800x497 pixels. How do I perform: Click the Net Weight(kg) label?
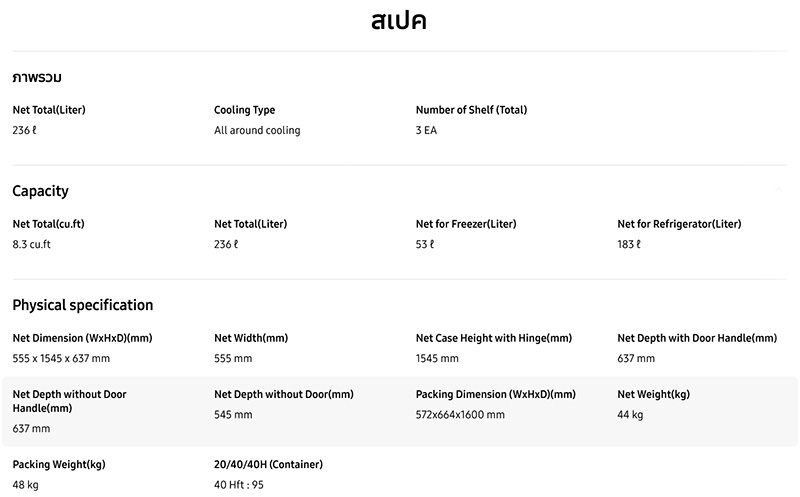click(x=654, y=394)
